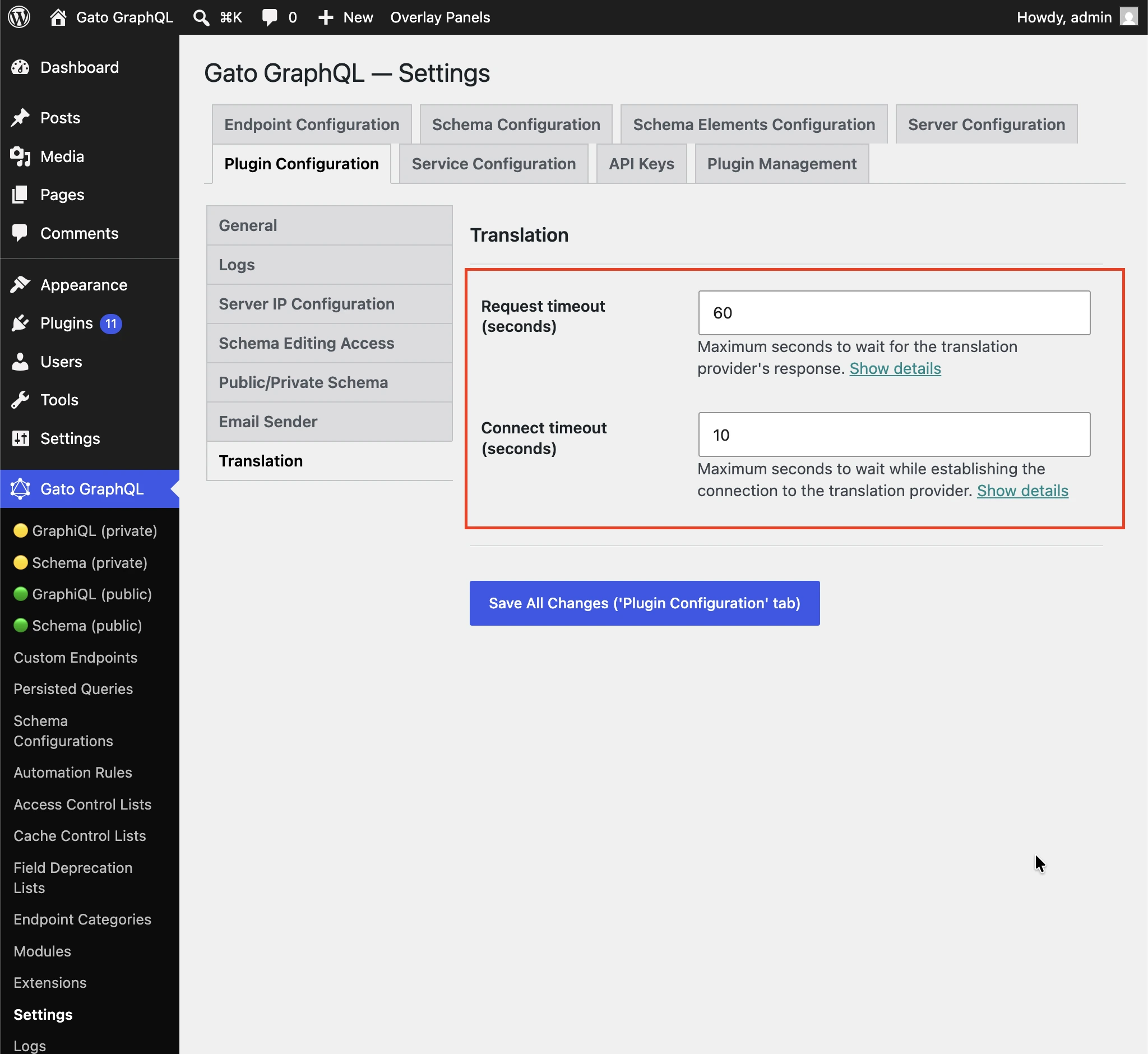Open Field Deprecation Lists submenu item

73,878
